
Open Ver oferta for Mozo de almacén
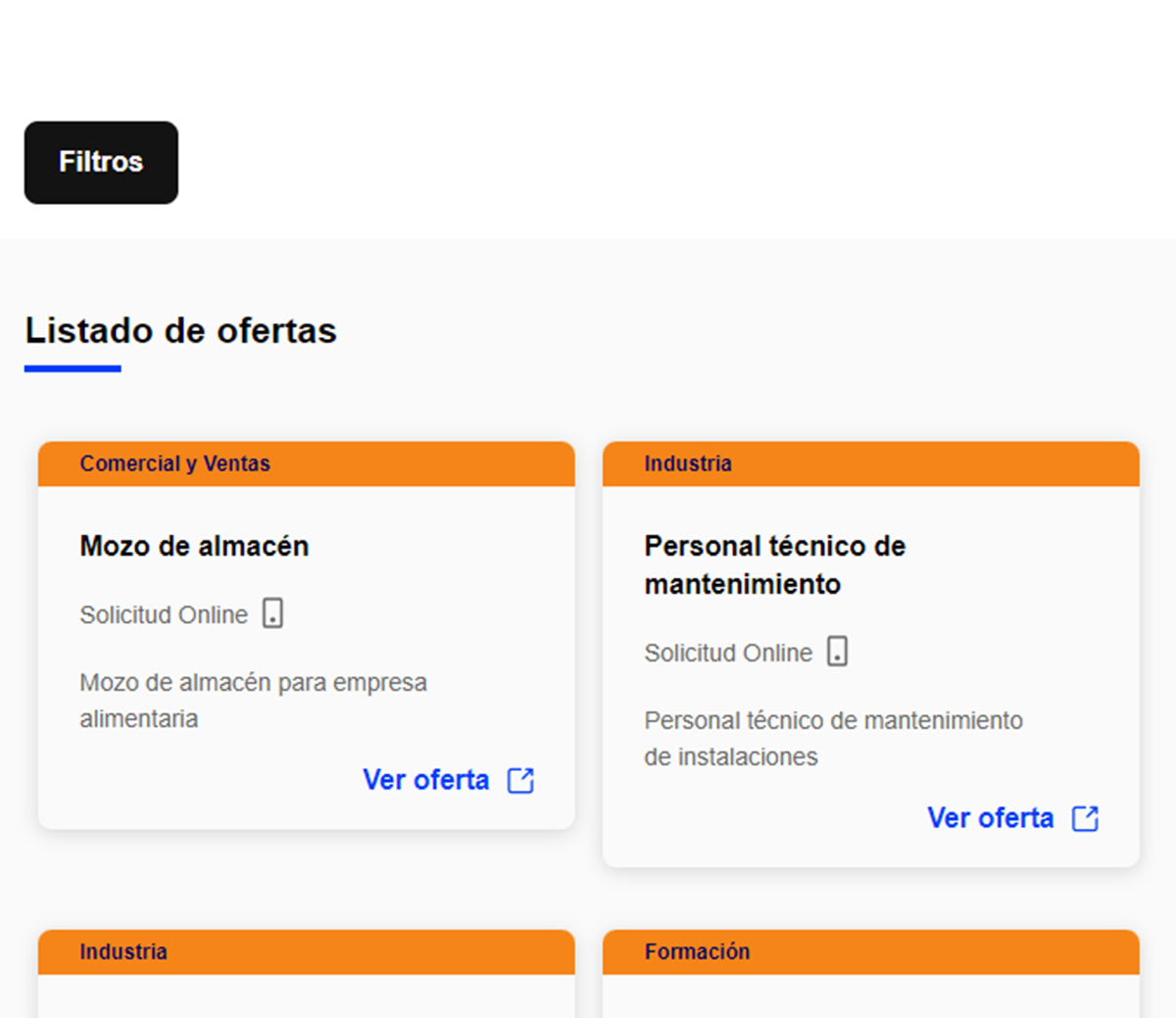click(426, 780)
